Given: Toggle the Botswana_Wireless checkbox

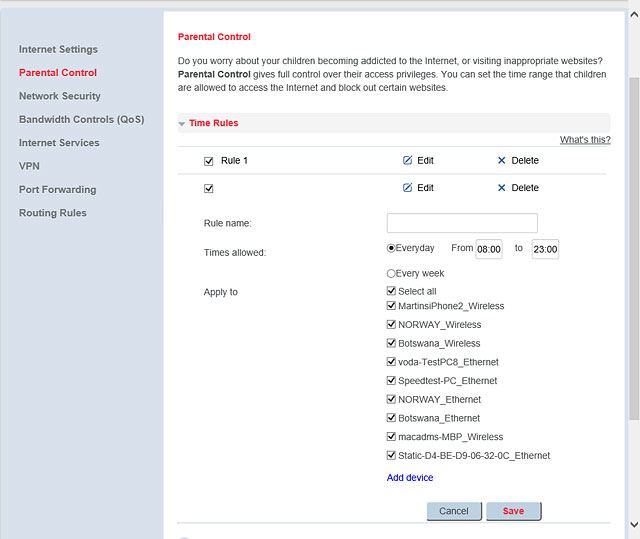Looking at the screenshot, I should 391,343.
